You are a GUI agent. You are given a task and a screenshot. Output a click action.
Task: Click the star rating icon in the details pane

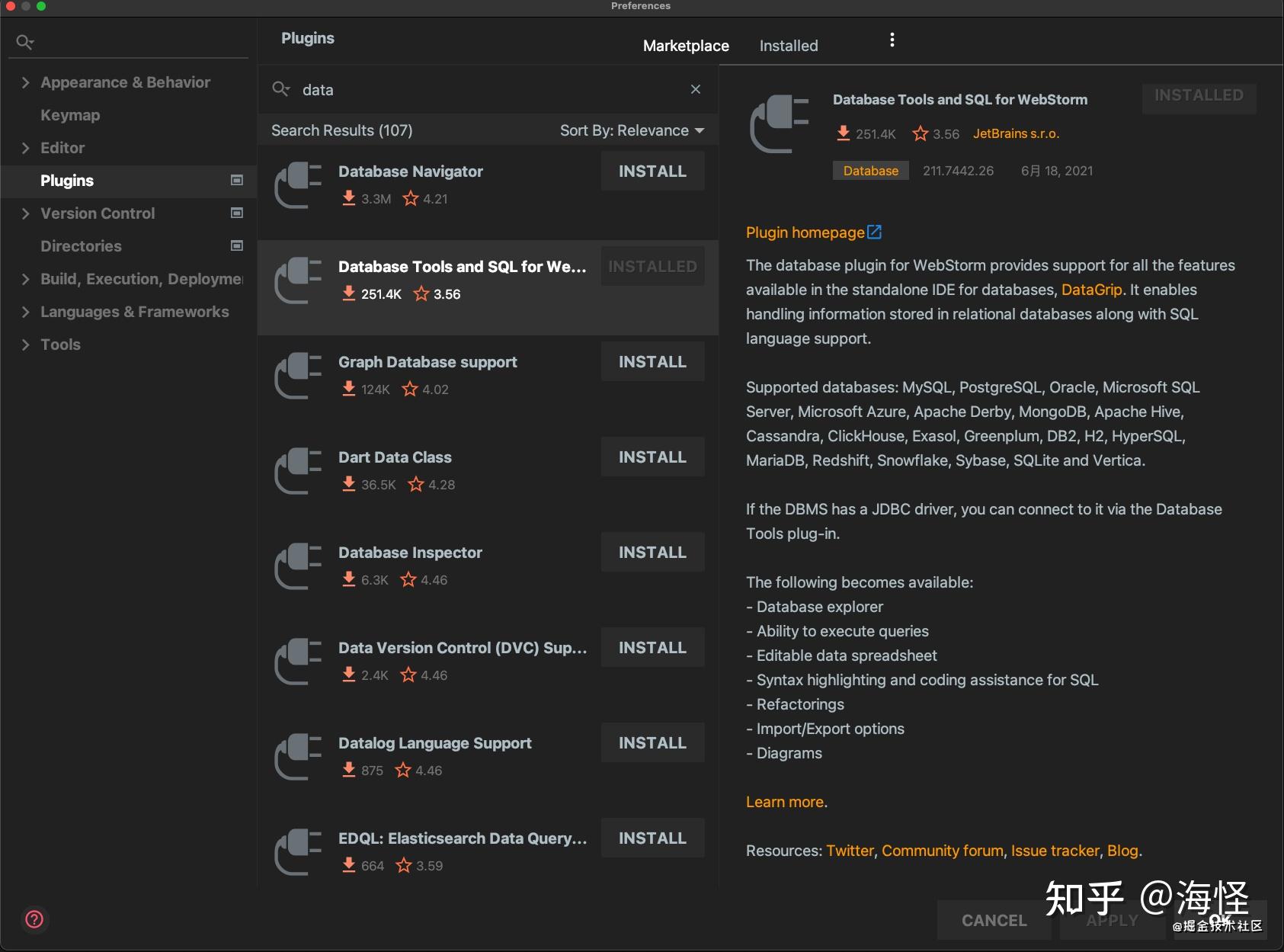tap(921, 133)
